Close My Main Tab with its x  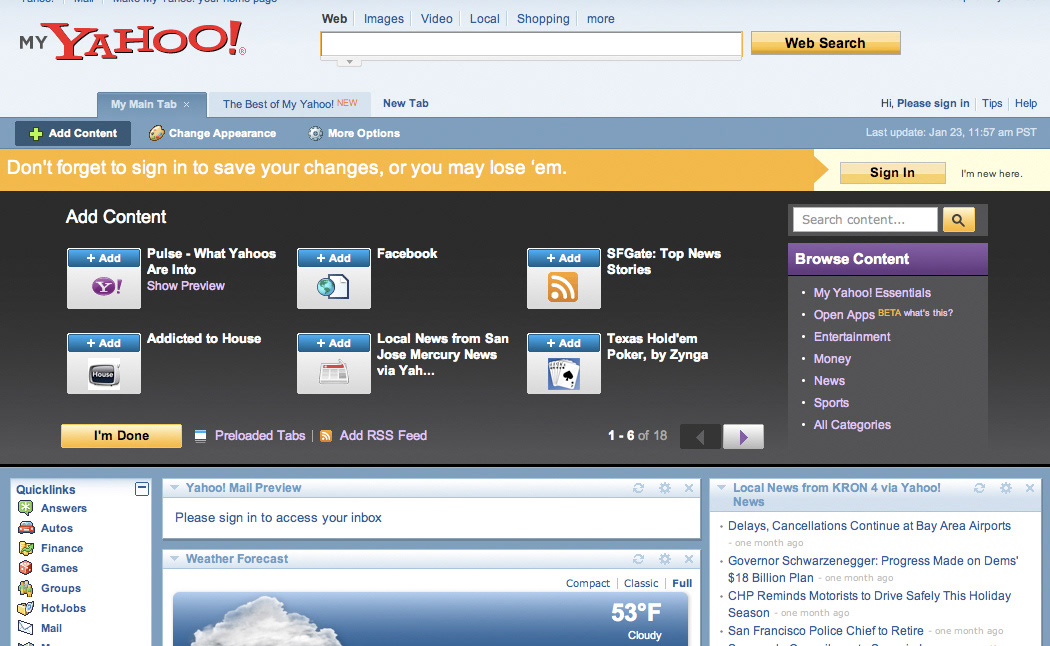(187, 104)
